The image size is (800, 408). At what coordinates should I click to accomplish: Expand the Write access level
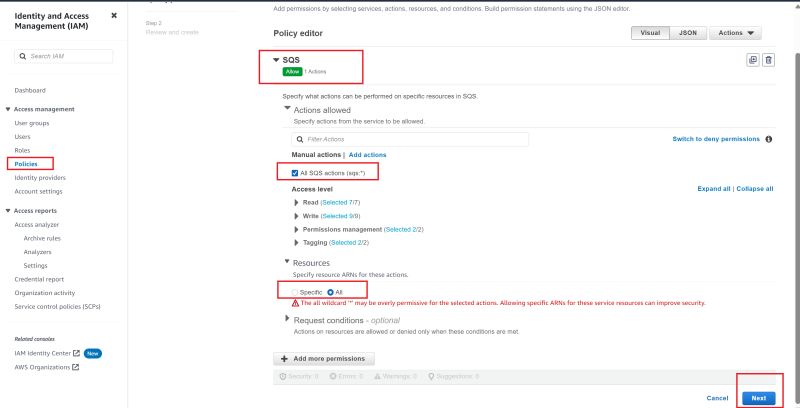[296, 216]
